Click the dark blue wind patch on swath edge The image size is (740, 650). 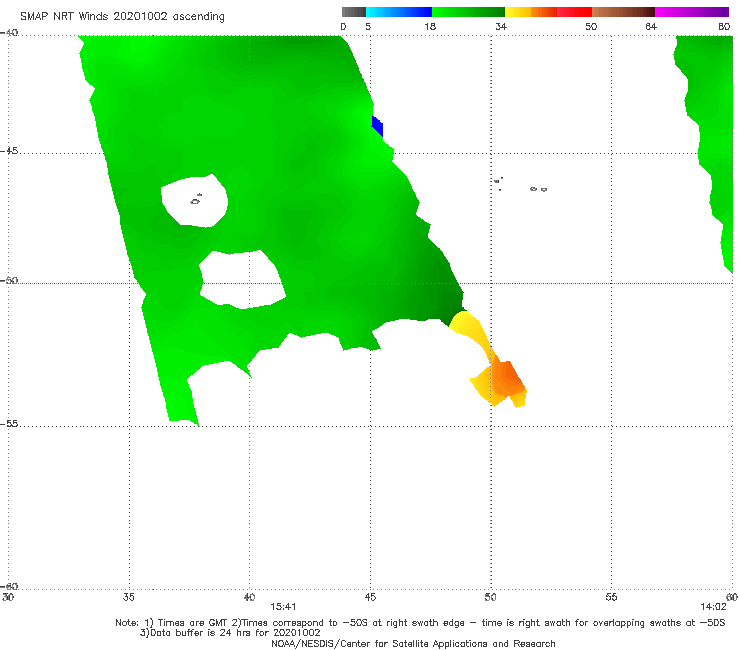pyautogui.click(x=377, y=126)
